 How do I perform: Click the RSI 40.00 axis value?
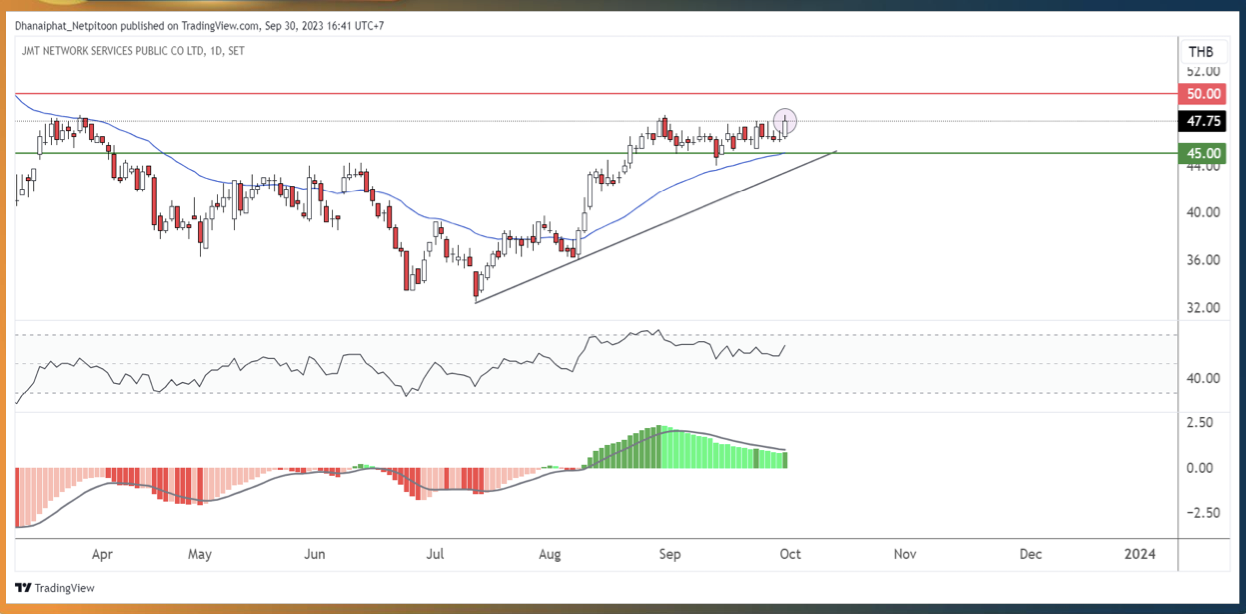click(1202, 378)
